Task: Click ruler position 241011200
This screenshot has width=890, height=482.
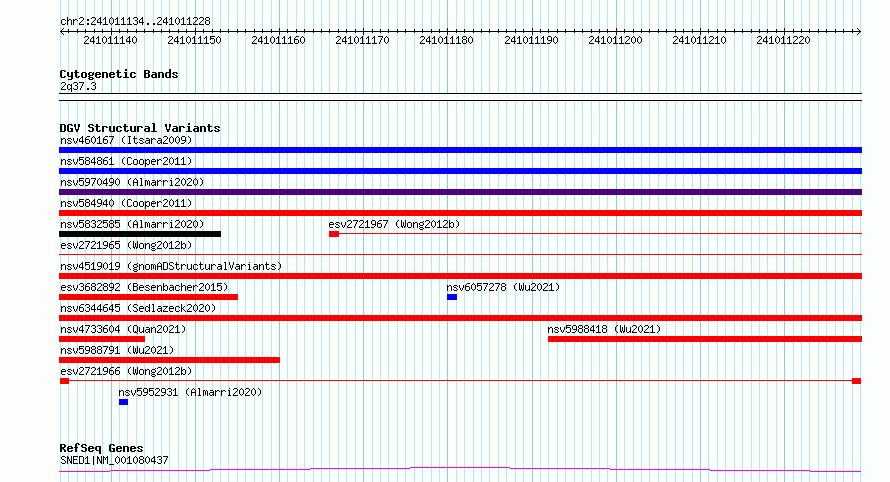Action: (x=615, y=40)
